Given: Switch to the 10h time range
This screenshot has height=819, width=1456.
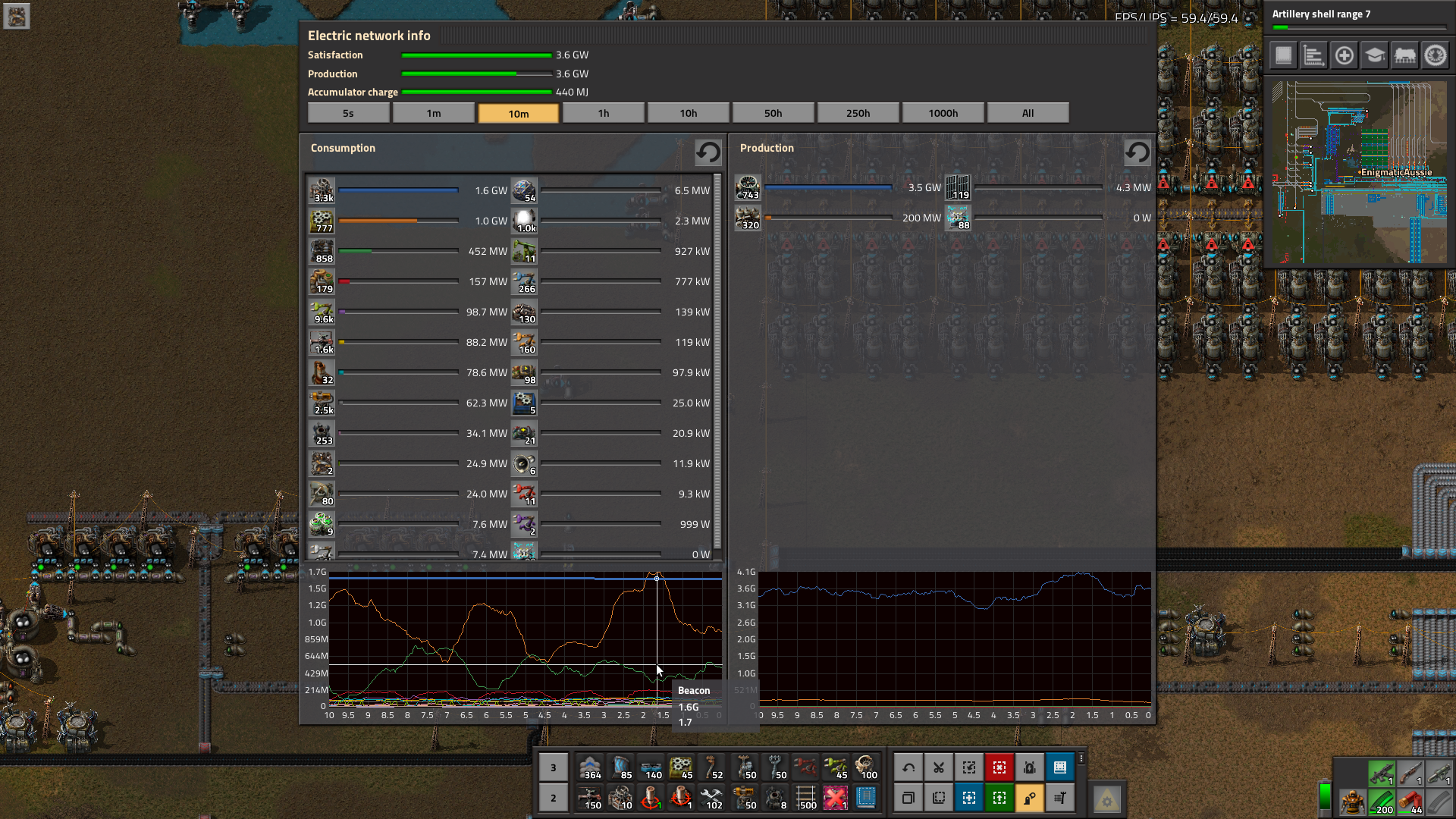Looking at the screenshot, I should point(688,113).
